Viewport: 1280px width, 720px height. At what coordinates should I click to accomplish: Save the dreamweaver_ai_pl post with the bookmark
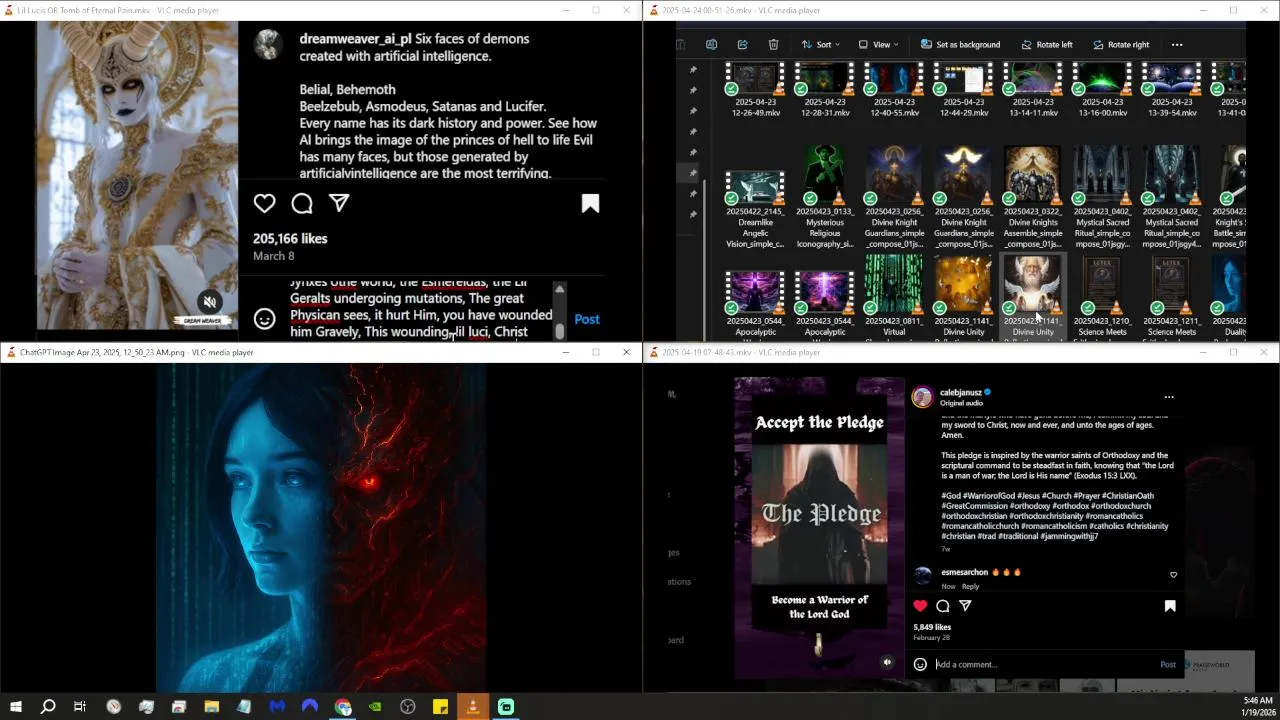click(590, 203)
